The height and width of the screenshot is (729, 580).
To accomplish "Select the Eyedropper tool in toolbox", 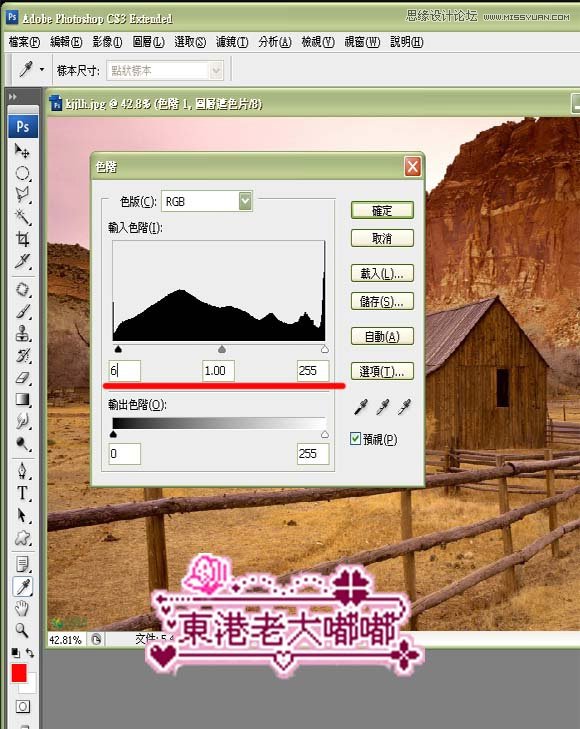I will tap(22, 587).
